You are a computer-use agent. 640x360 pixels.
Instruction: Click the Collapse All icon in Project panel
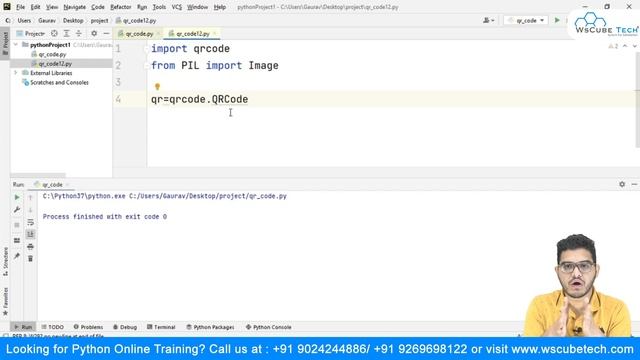point(79,33)
